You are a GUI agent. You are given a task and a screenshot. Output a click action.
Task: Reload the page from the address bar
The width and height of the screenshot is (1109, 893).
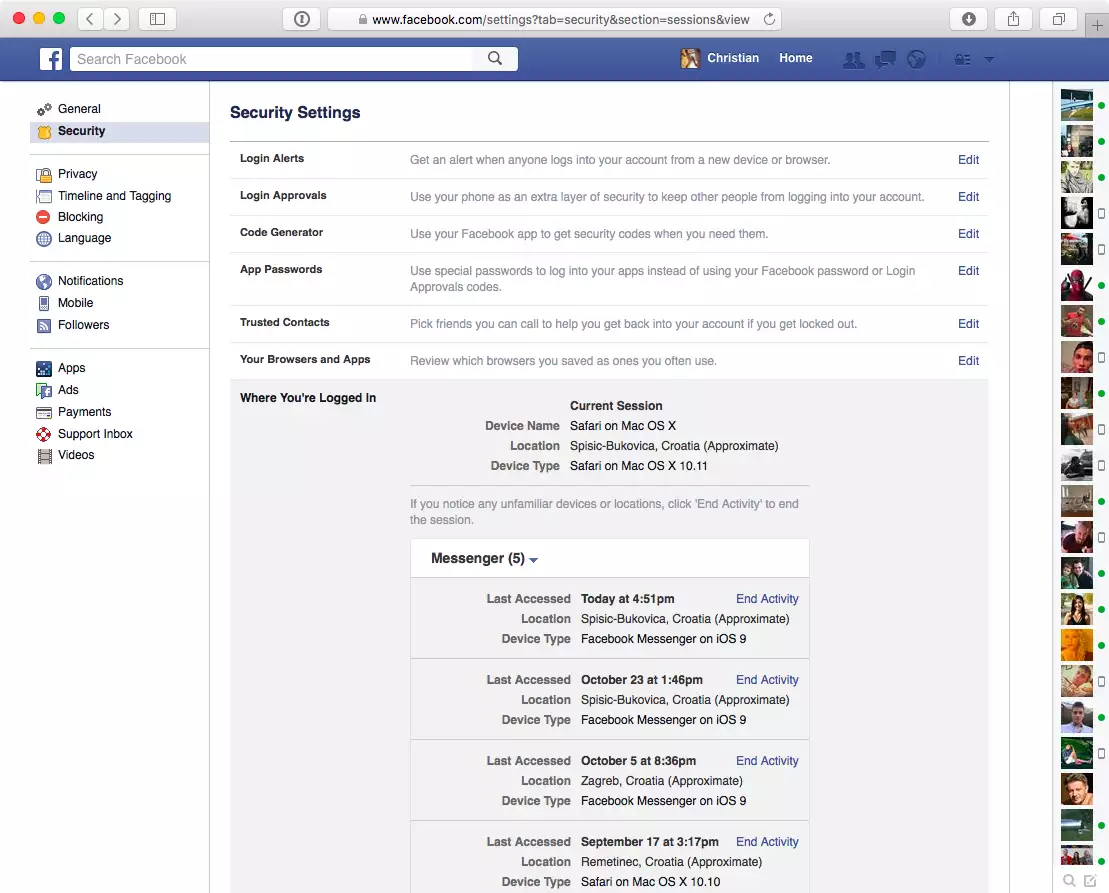(769, 19)
